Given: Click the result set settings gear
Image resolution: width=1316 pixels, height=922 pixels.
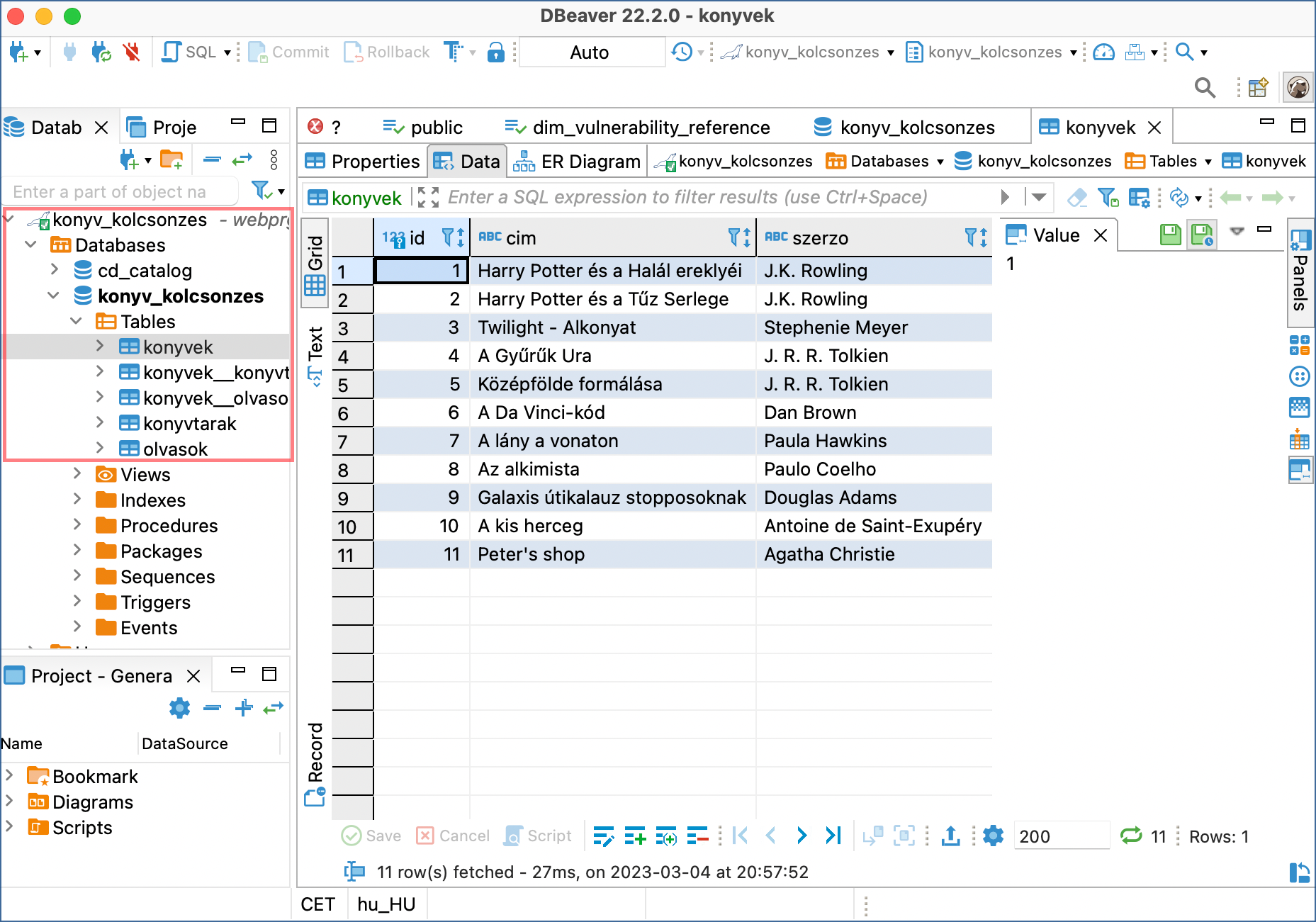Looking at the screenshot, I should [x=994, y=836].
